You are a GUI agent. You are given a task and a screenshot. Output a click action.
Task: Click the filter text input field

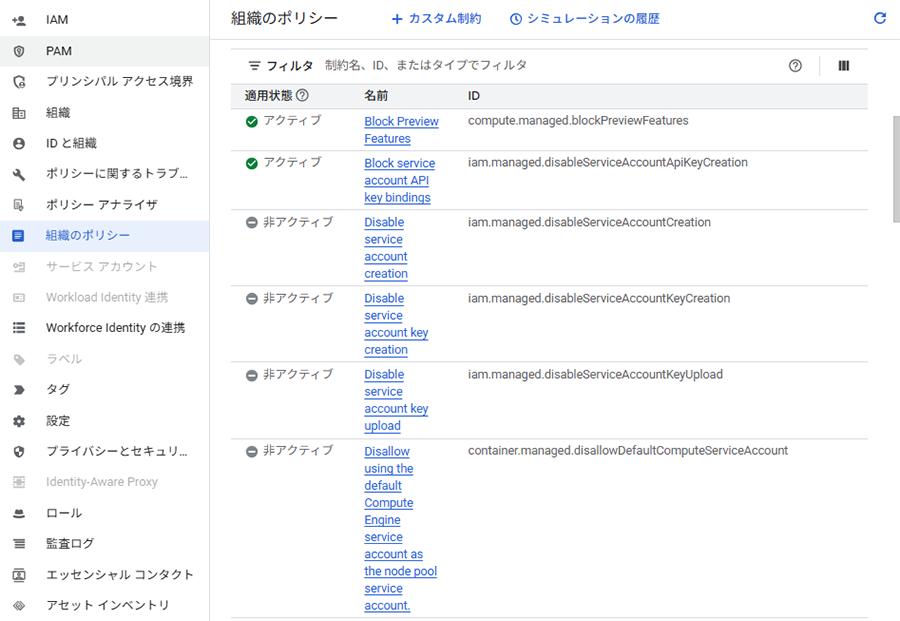coord(550,66)
